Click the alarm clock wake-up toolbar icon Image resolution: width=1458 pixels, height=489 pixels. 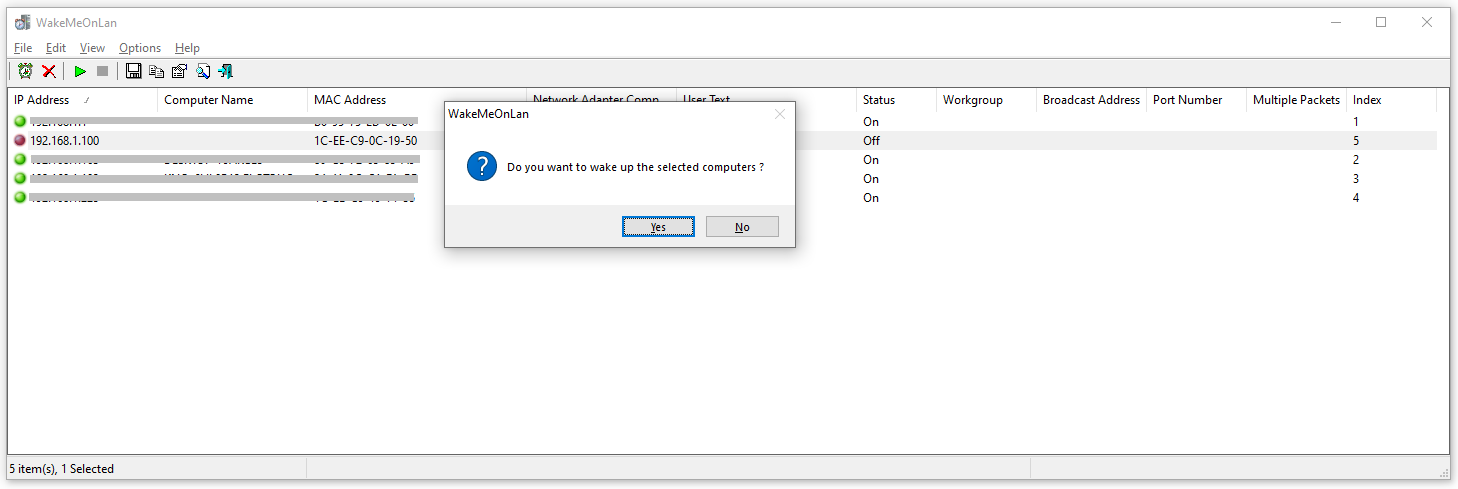coord(25,71)
